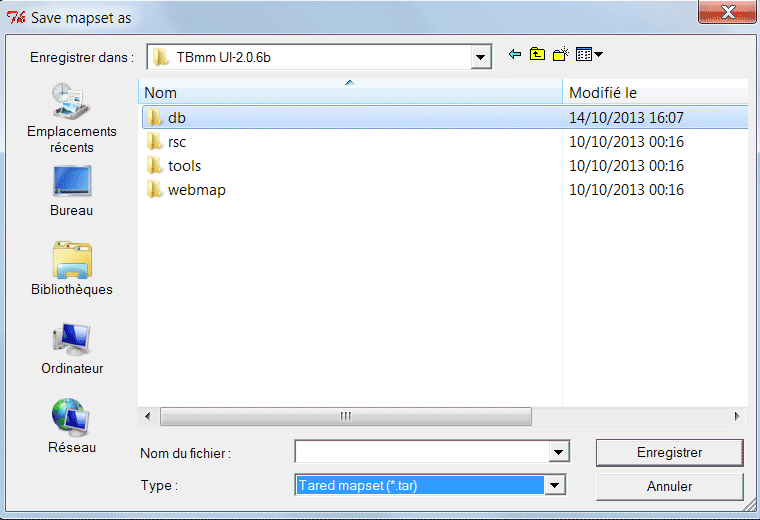This screenshot has height=520, width=760.
Task: Click the Enregistrer button
Action: pyautogui.click(x=669, y=453)
